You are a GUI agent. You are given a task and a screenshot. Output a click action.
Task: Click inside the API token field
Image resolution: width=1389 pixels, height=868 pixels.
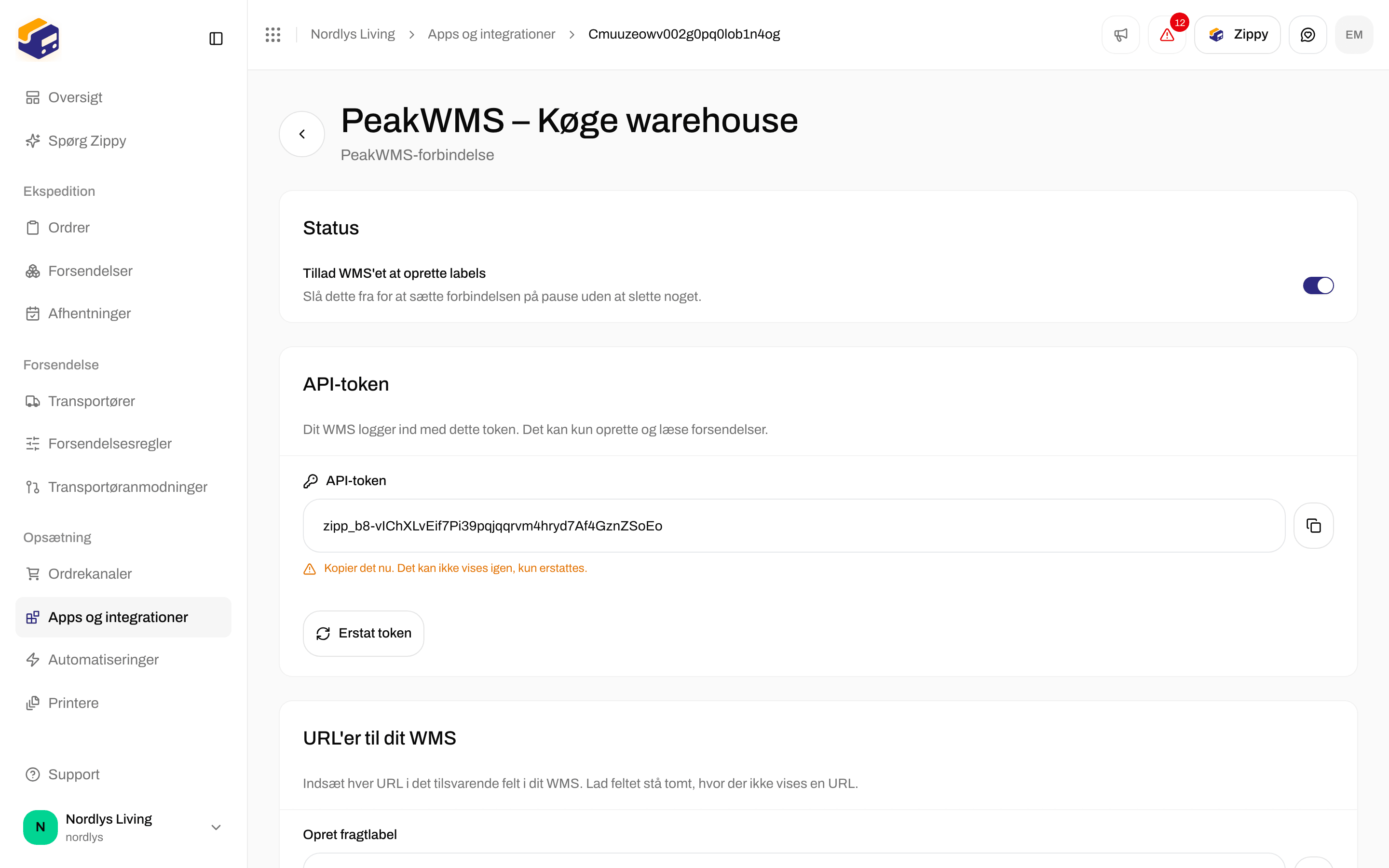click(x=794, y=525)
